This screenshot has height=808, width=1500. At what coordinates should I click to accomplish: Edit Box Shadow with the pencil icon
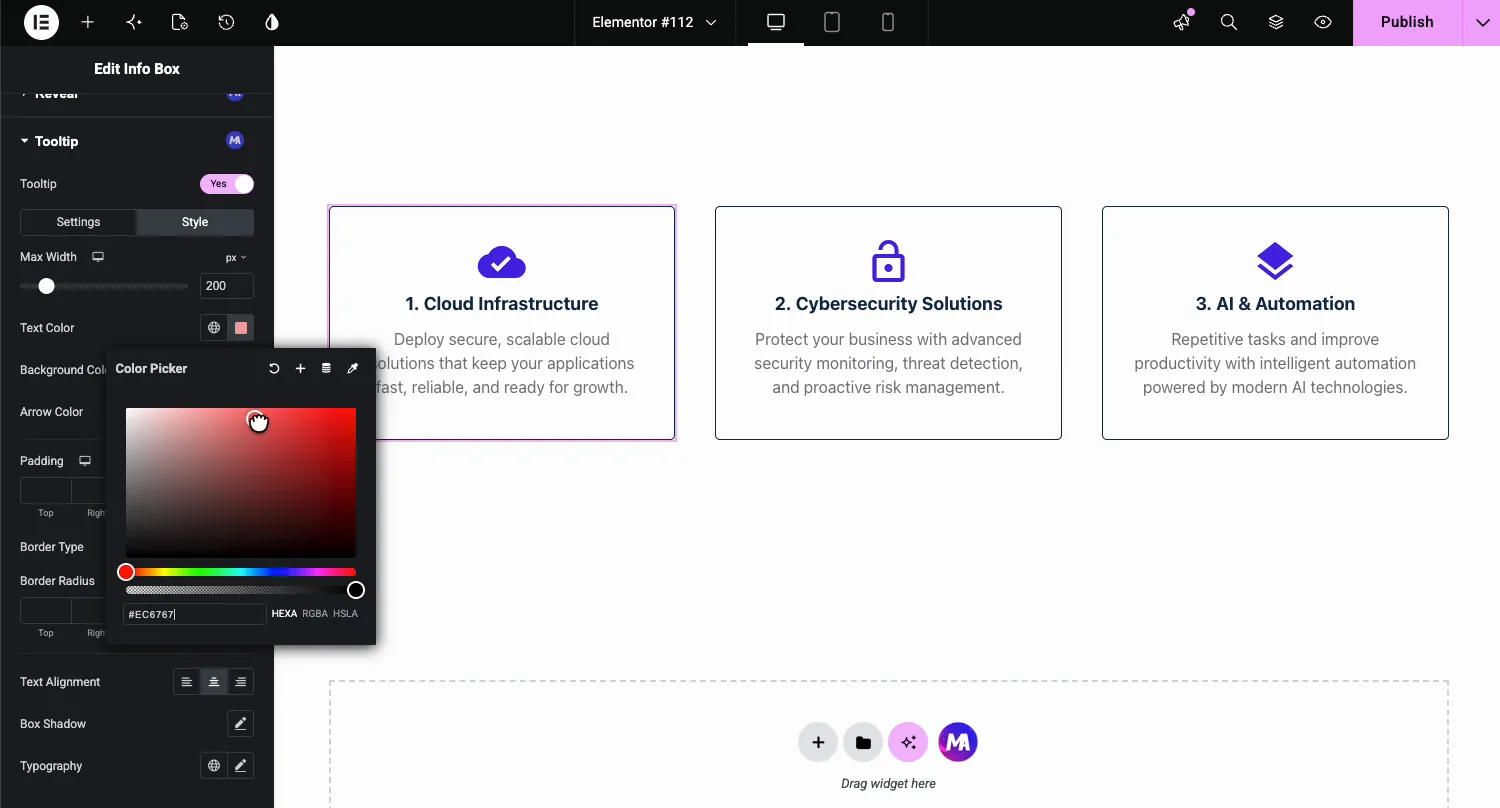pos(240,724)
